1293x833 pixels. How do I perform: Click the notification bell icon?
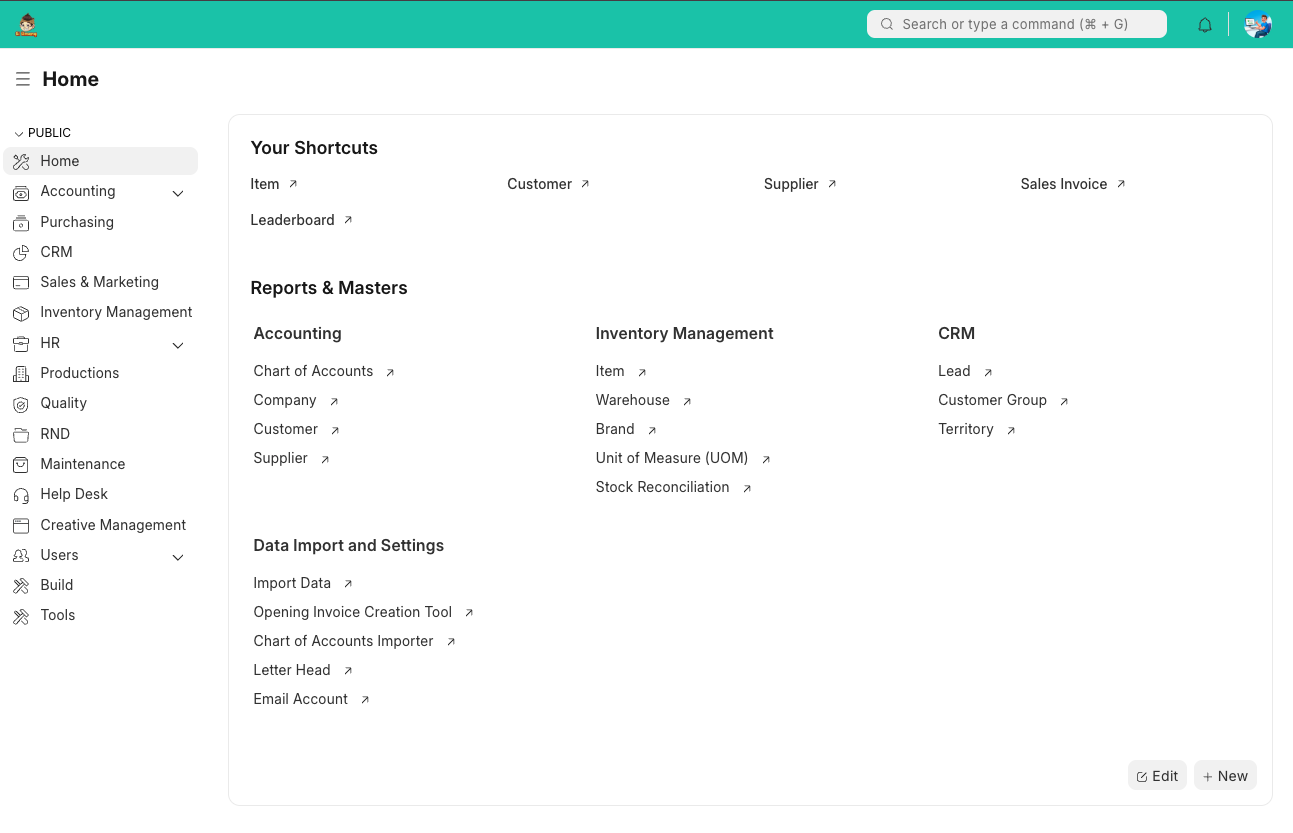(1204, 24)
